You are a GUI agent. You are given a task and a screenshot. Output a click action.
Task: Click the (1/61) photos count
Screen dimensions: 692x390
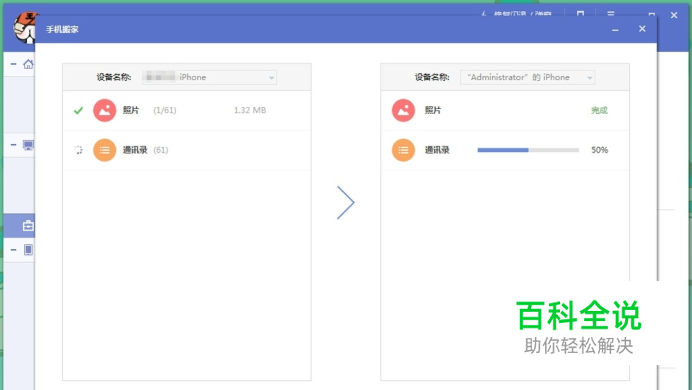point(165,110)
